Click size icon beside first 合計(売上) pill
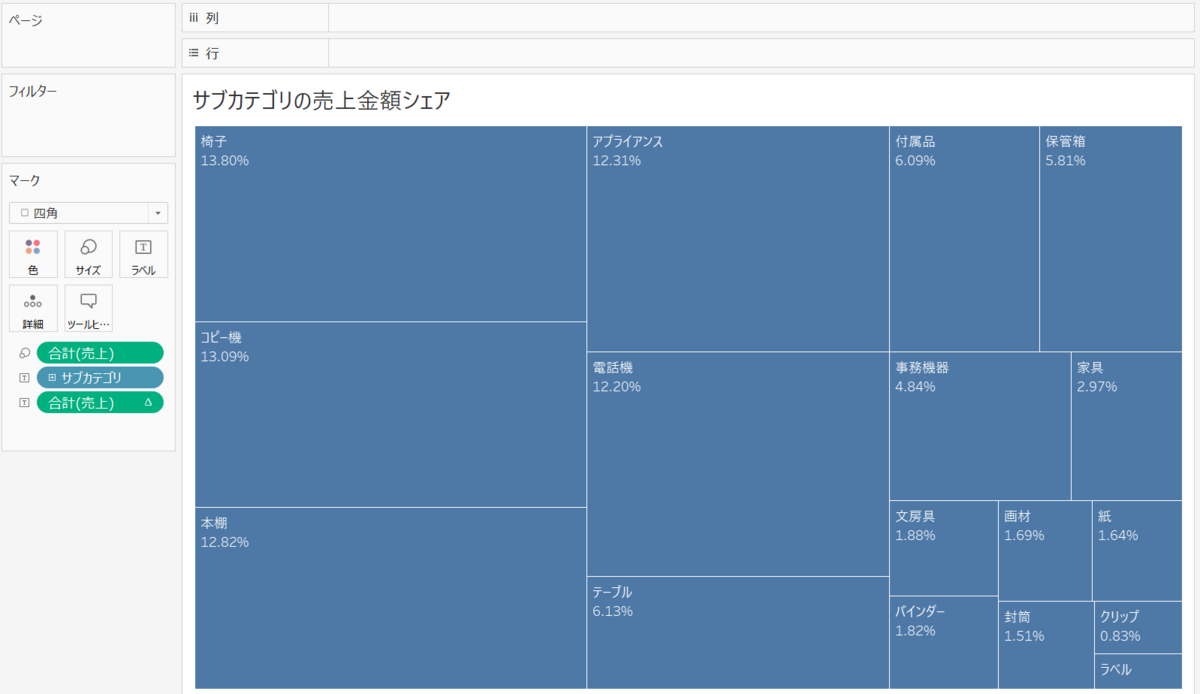 [x=24, y=353]
